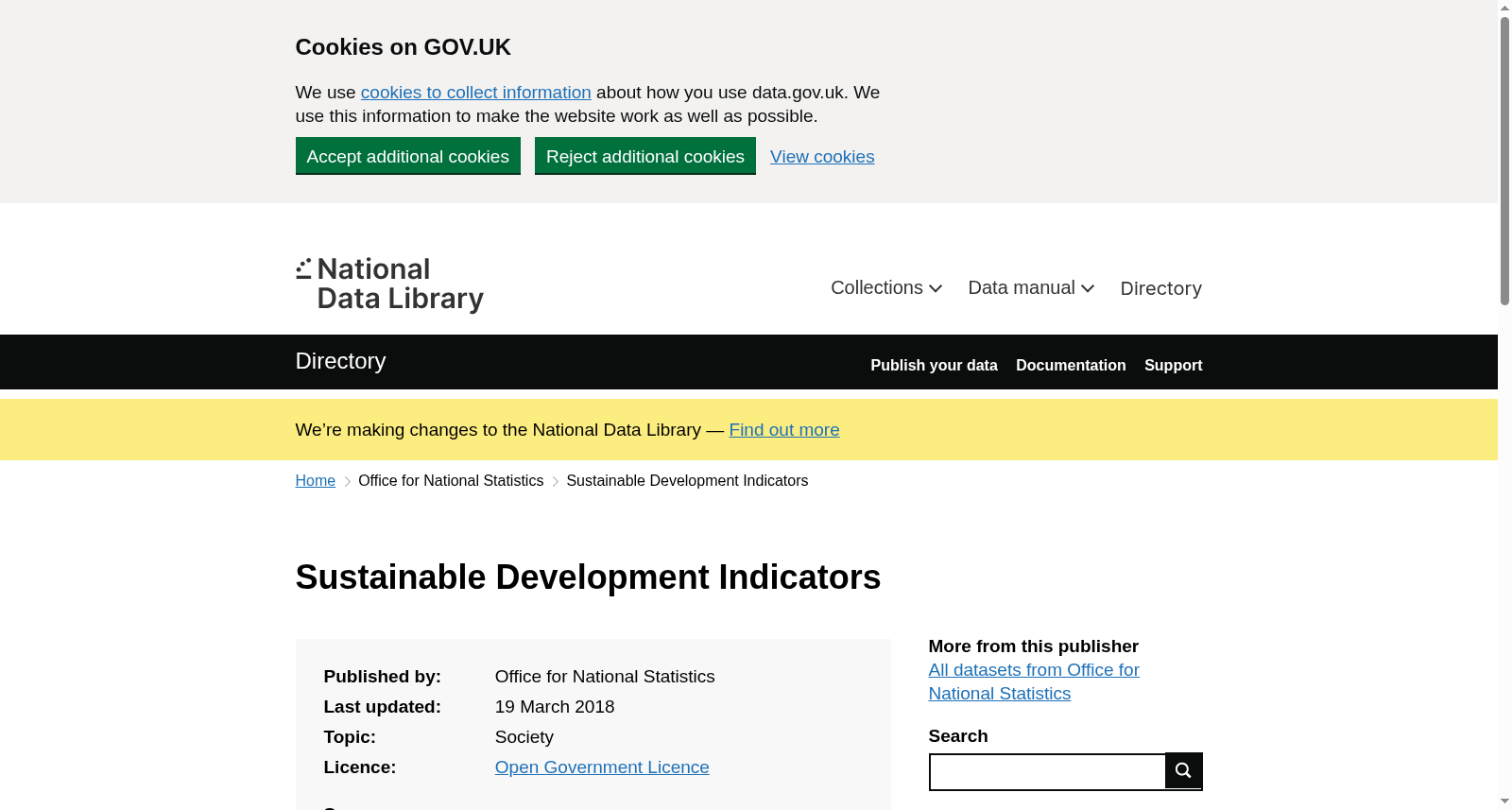Click the search magnifier icon button

[1183, 770]
